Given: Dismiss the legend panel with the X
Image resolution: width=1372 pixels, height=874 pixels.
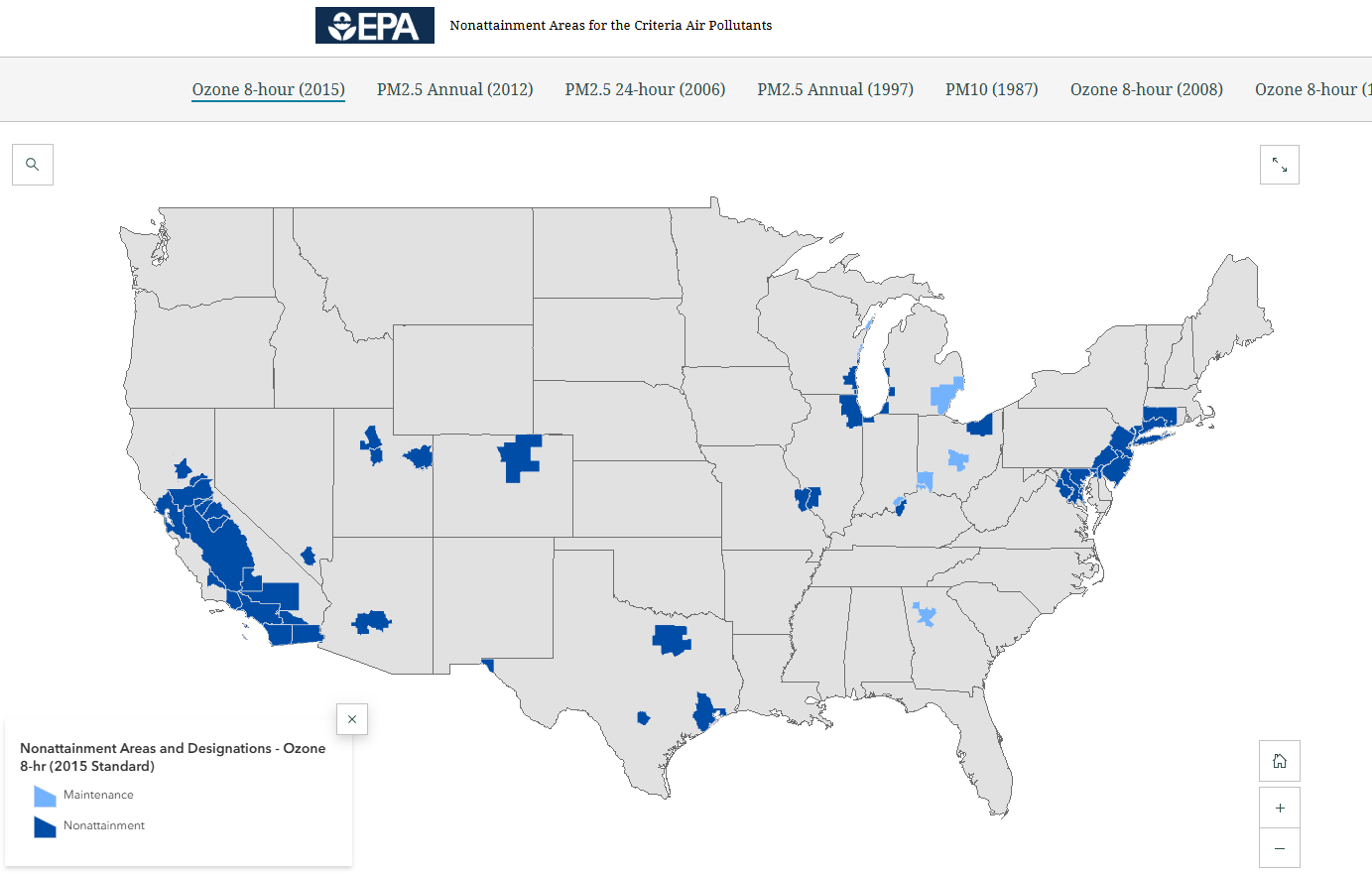Looking at the screenshot, I should [x=351, y=719].
